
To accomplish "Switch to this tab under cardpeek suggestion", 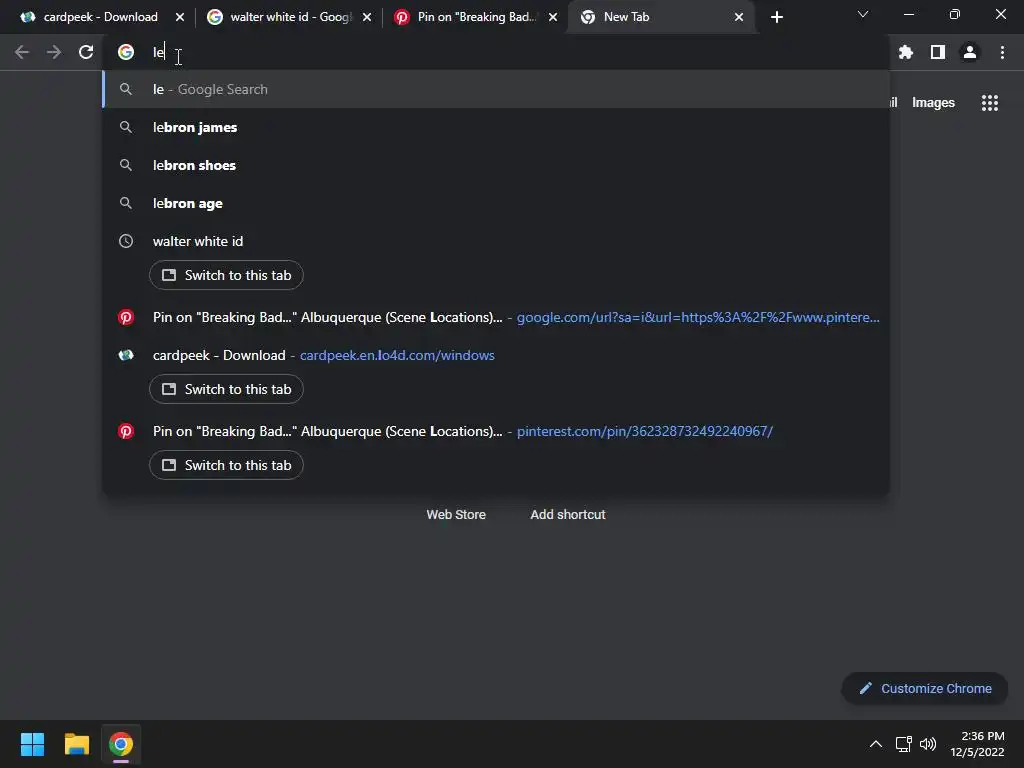I will [226, 389].
